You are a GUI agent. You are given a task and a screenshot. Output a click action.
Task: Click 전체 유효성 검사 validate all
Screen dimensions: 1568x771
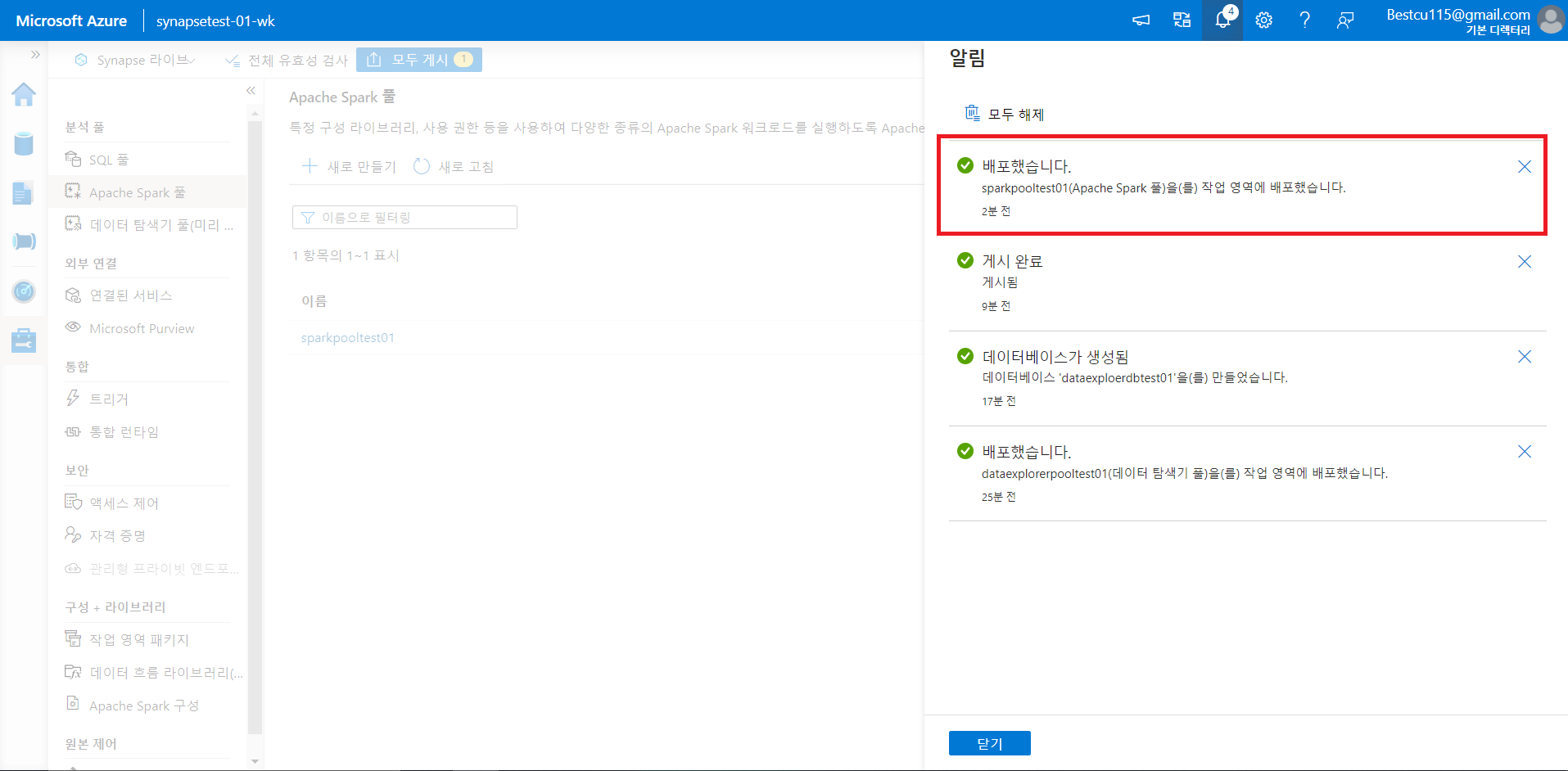[x=287, y=60]
